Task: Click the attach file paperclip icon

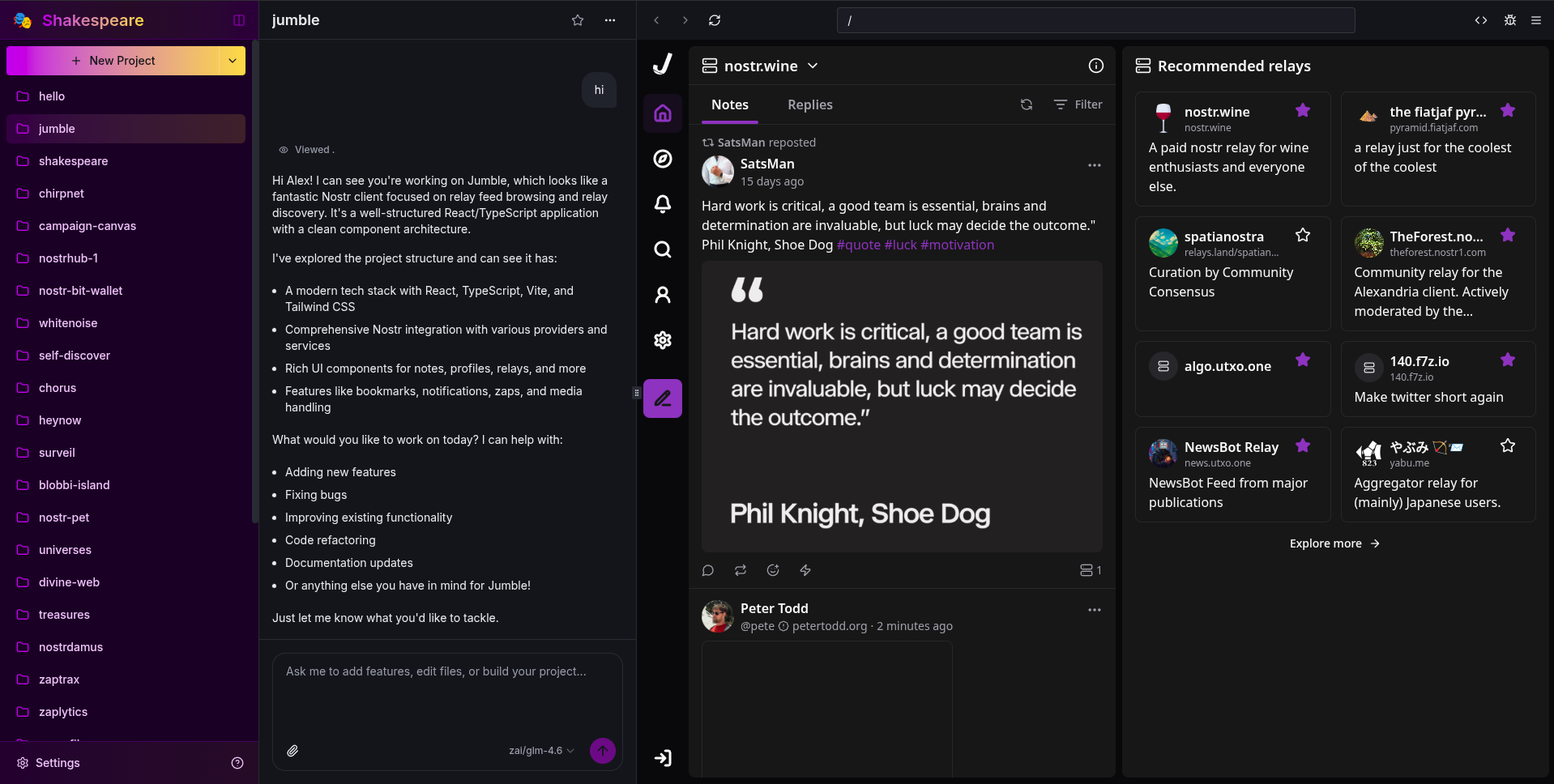Action: pyautogui.click(x=292, y=751)
